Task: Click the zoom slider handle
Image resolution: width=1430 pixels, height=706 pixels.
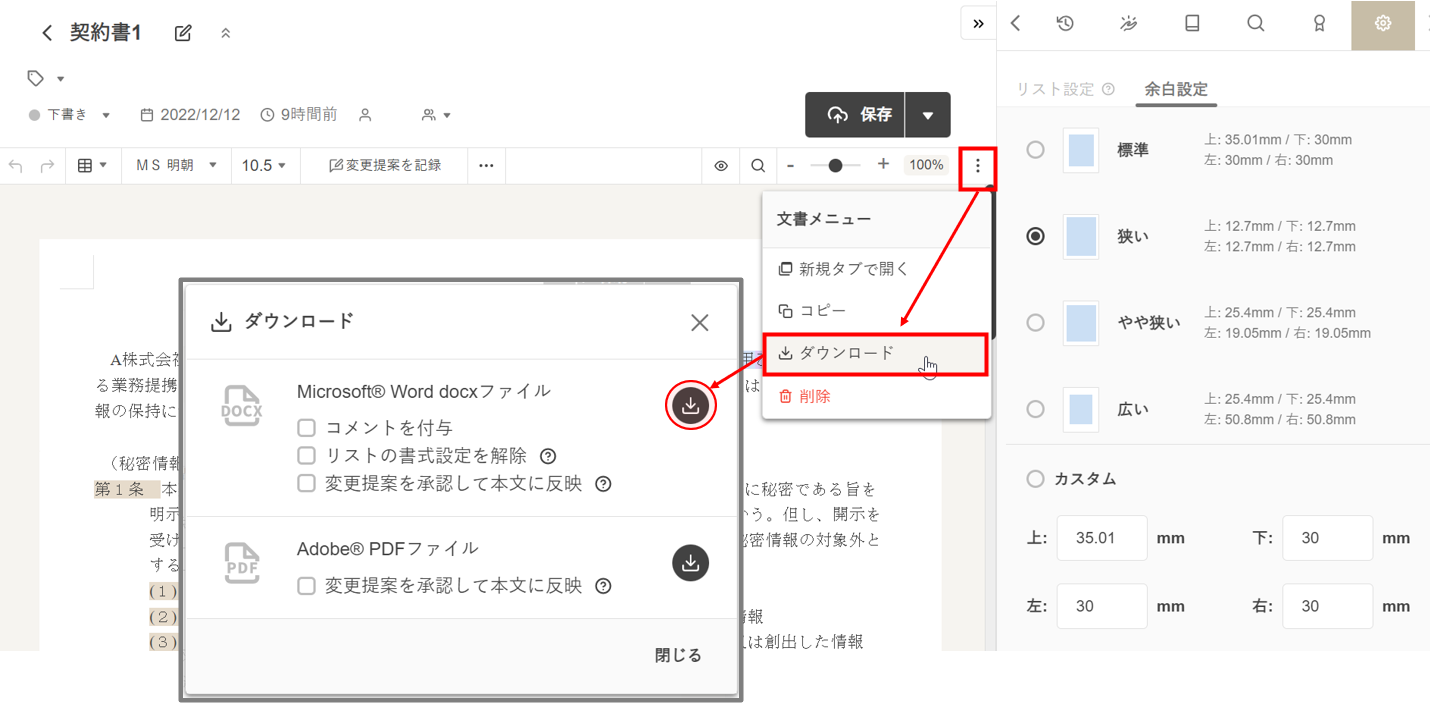Action: pos(835,166)
